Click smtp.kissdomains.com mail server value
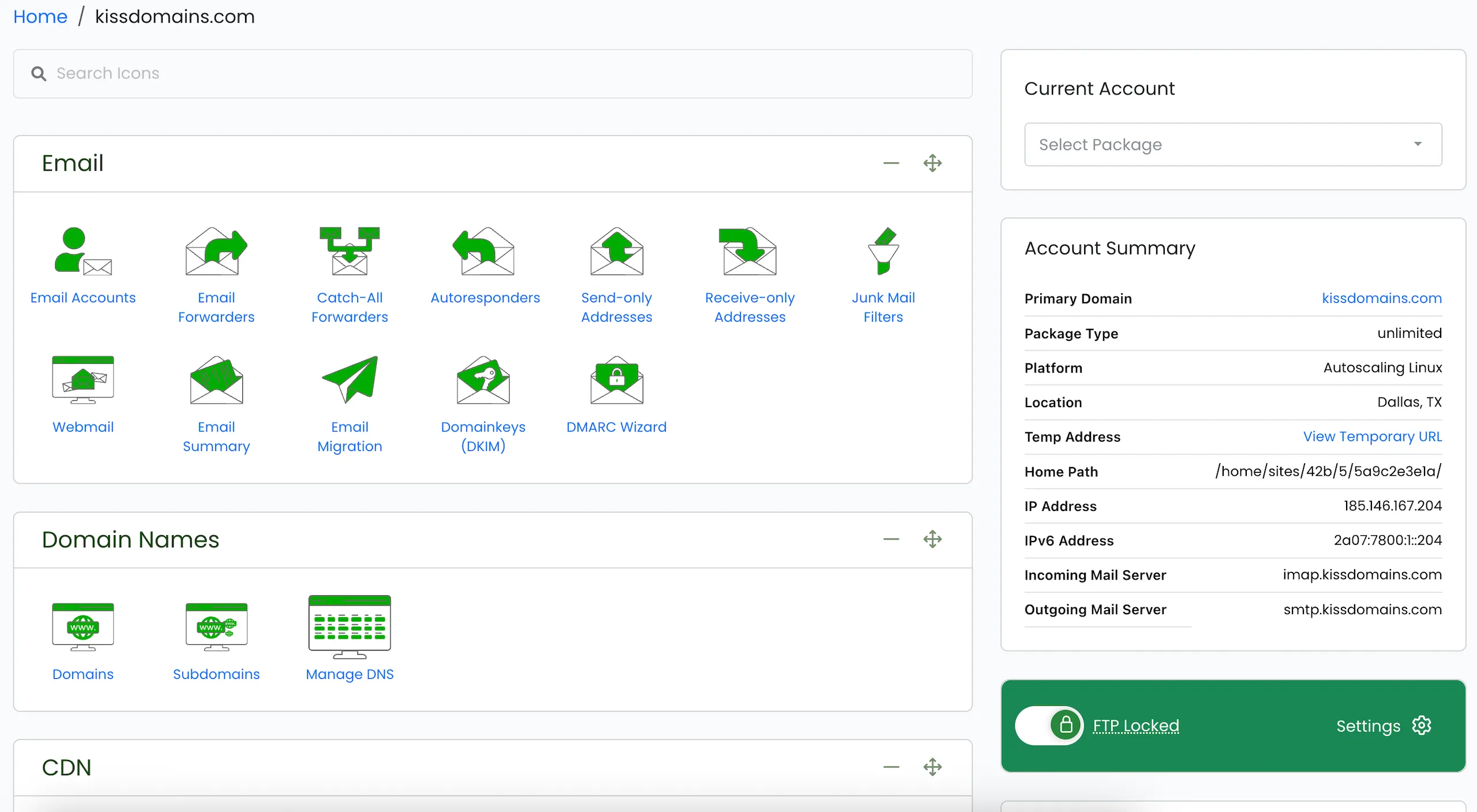The height and width of the screenshot is (812, 1477). (1362, 610)
